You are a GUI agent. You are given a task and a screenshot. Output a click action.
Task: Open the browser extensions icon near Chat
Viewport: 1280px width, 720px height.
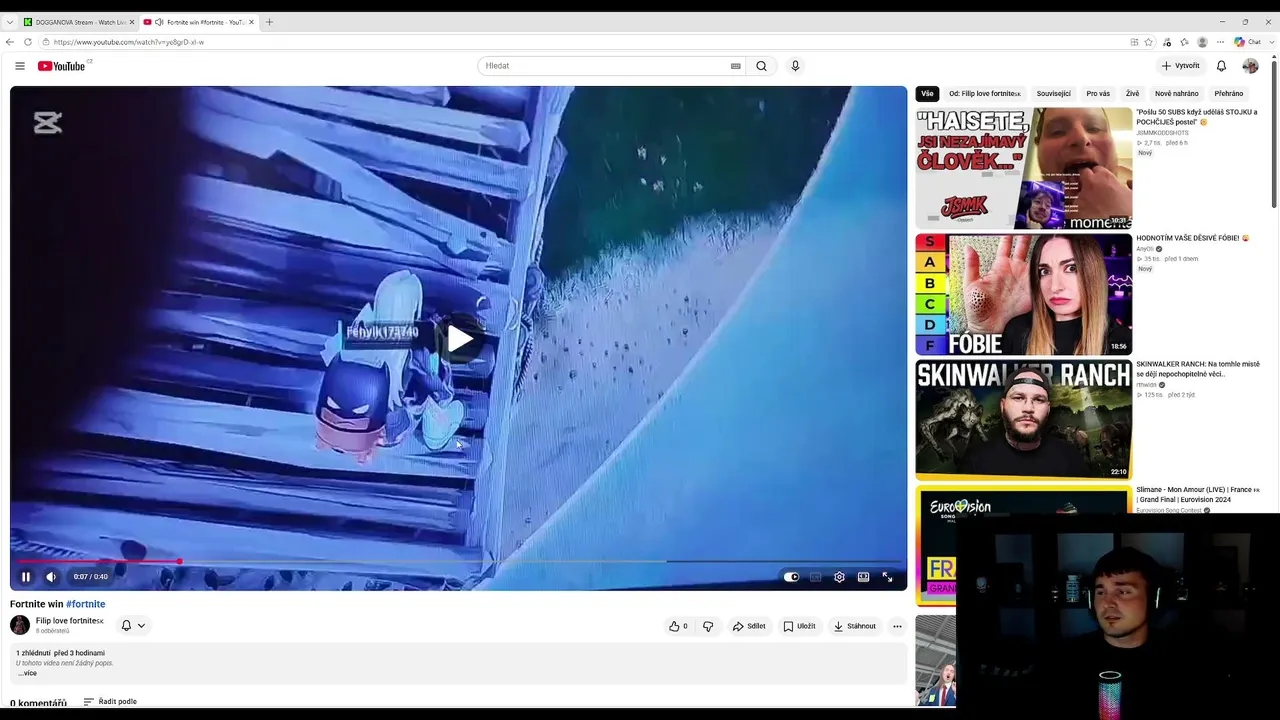[x=1166, y=42]
